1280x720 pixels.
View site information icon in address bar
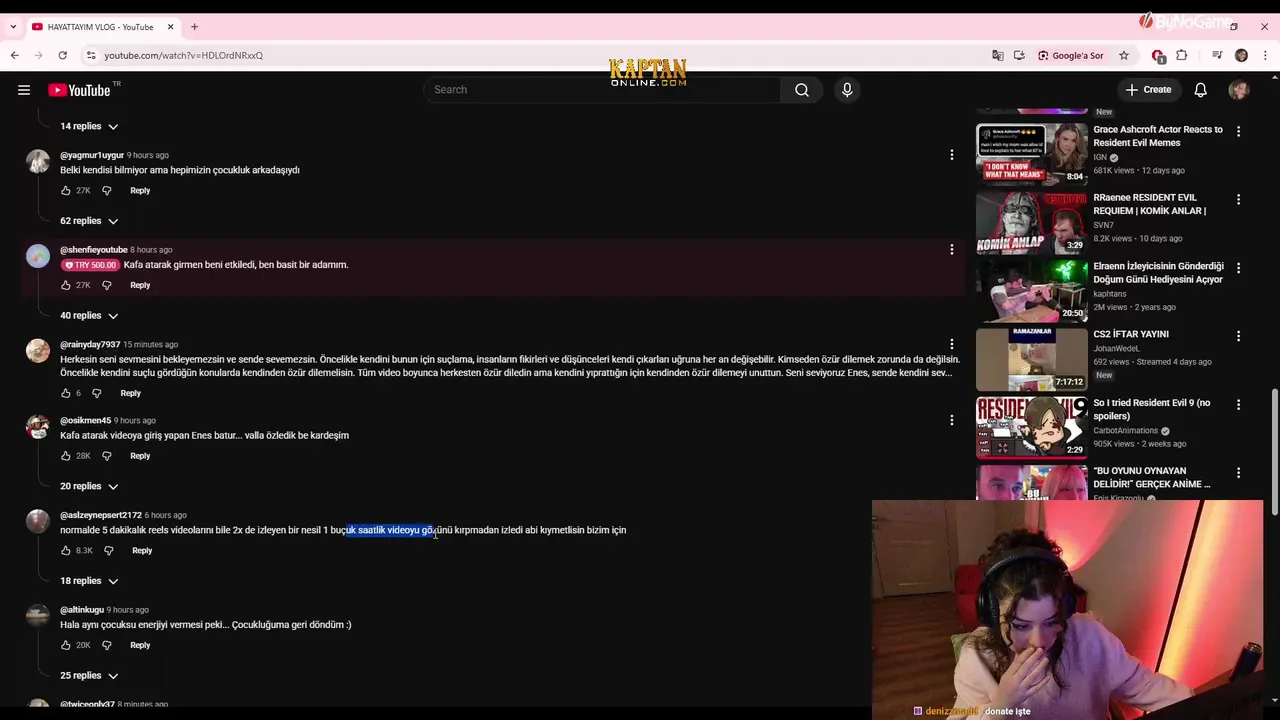click(91, 55)
